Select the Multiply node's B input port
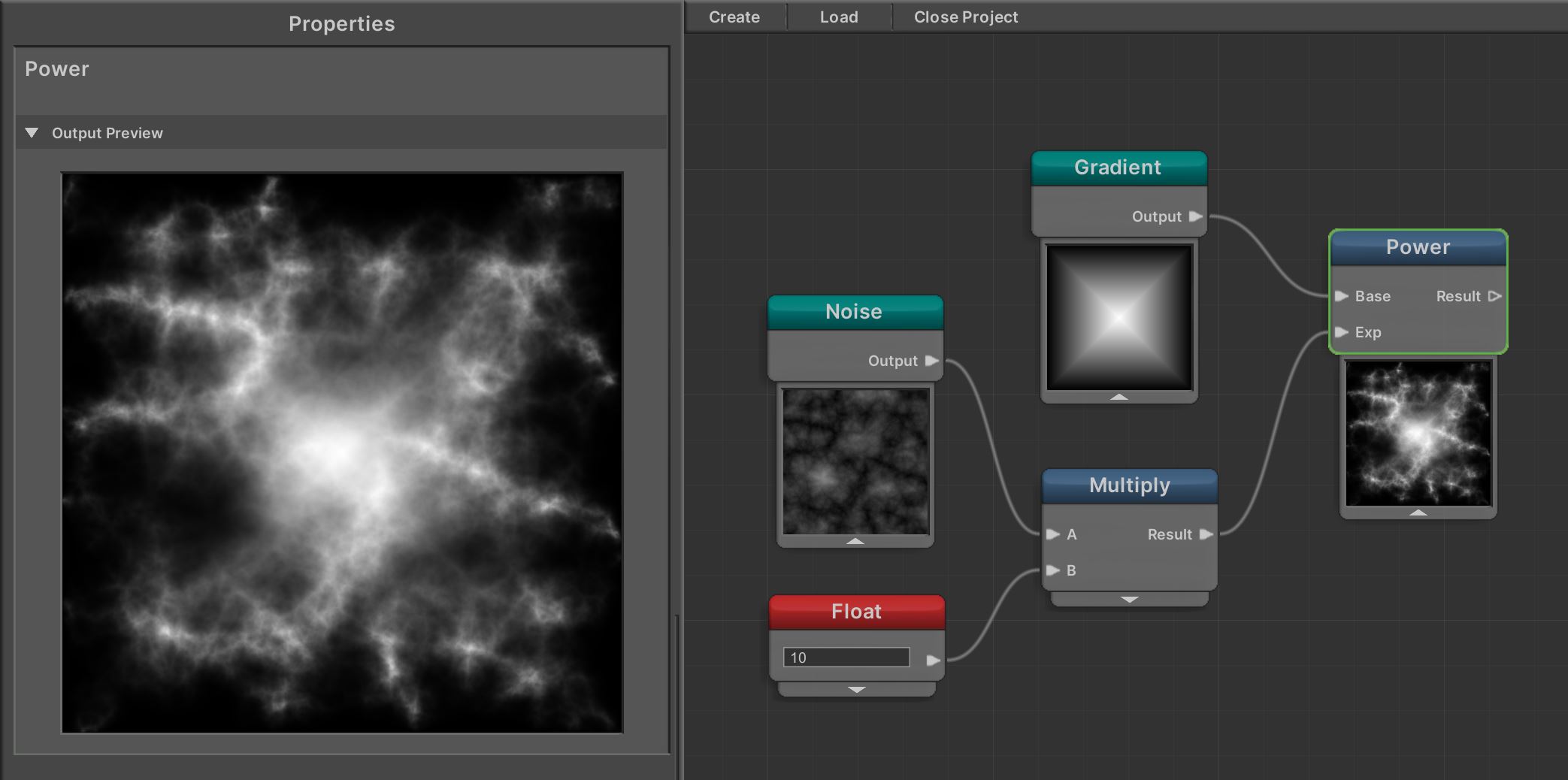Screen dimensions: 1568x780 click(1054, 570)
